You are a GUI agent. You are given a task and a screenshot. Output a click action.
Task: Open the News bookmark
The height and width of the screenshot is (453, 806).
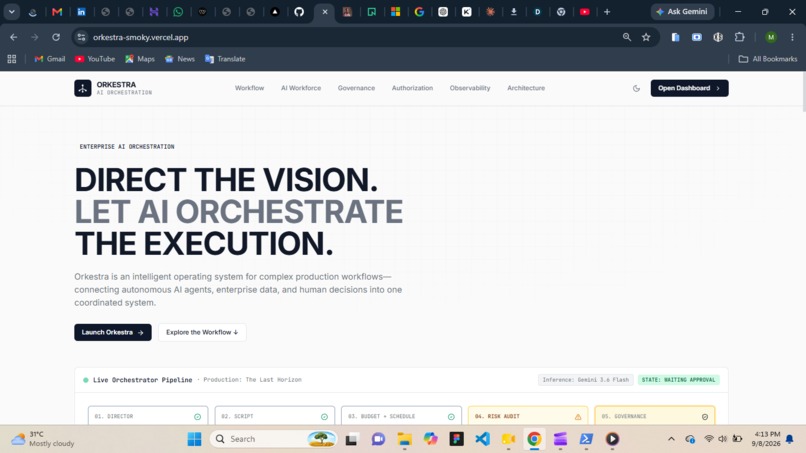click(180, 59)
